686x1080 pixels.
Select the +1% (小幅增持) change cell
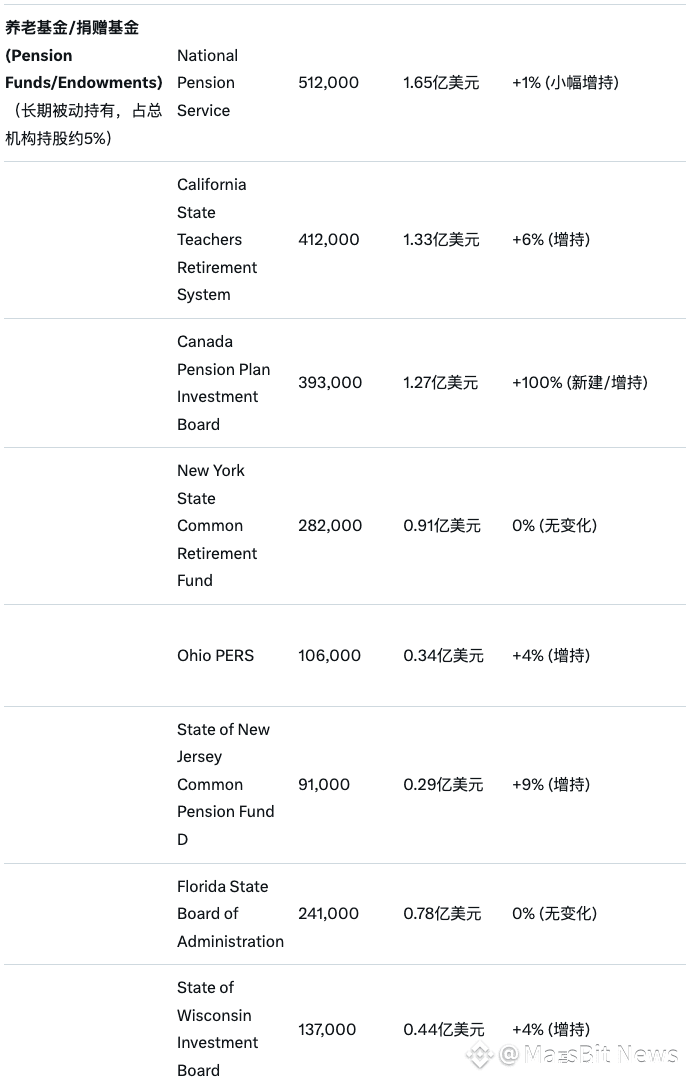565,83
